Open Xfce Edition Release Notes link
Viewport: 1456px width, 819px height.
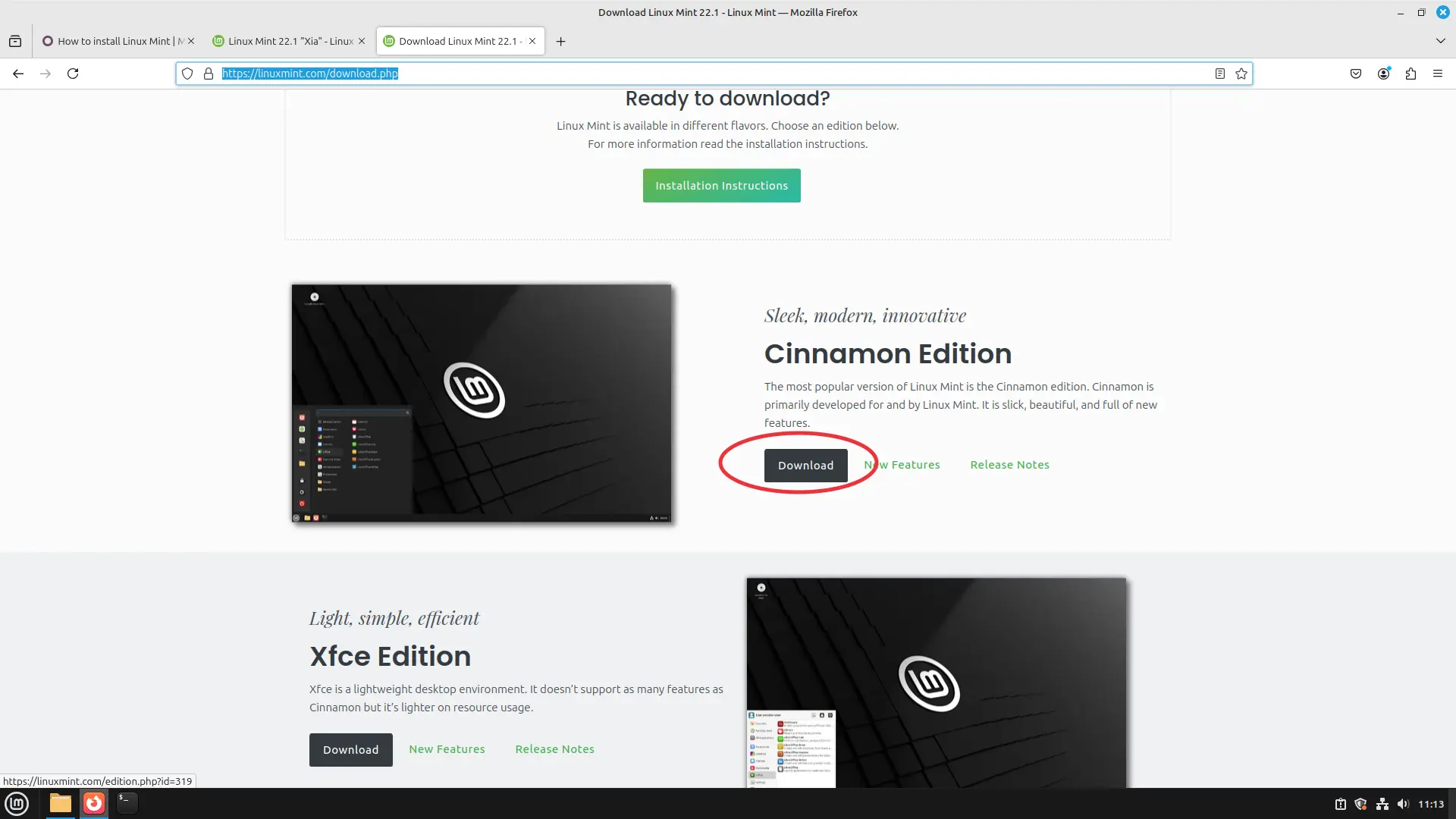[x=554, y=749]
